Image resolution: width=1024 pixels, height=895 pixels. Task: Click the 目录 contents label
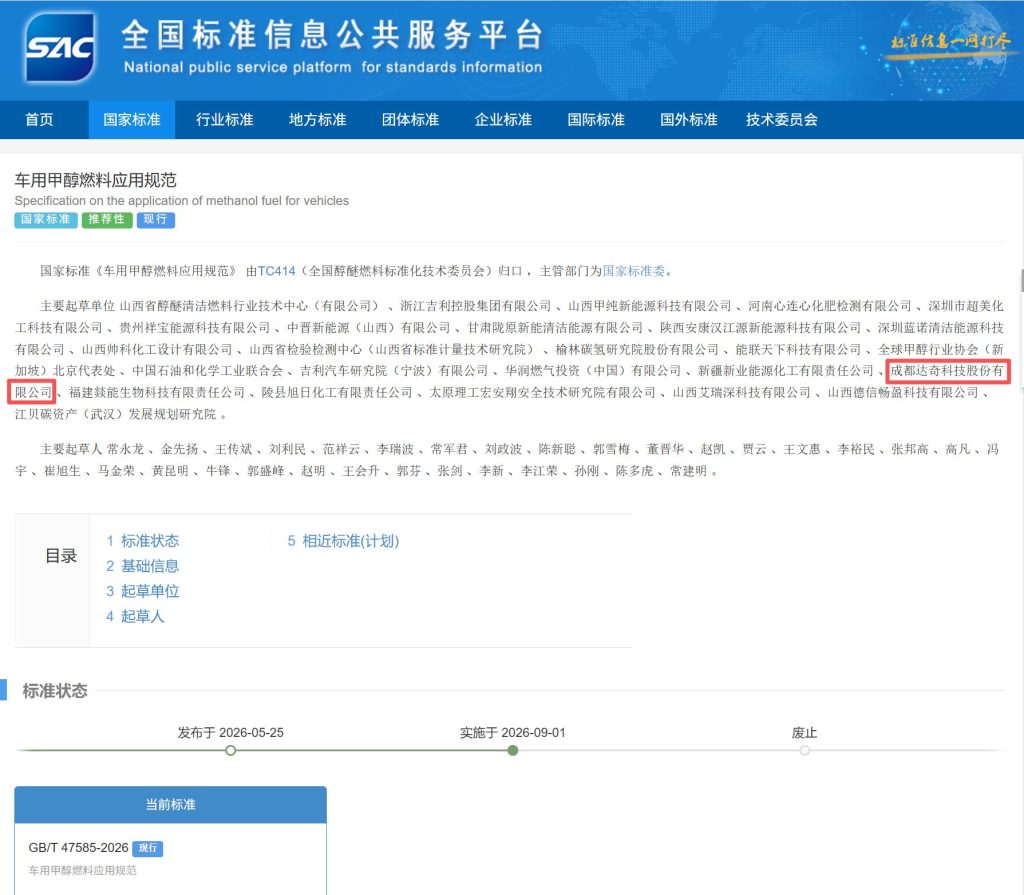[61, 556]
